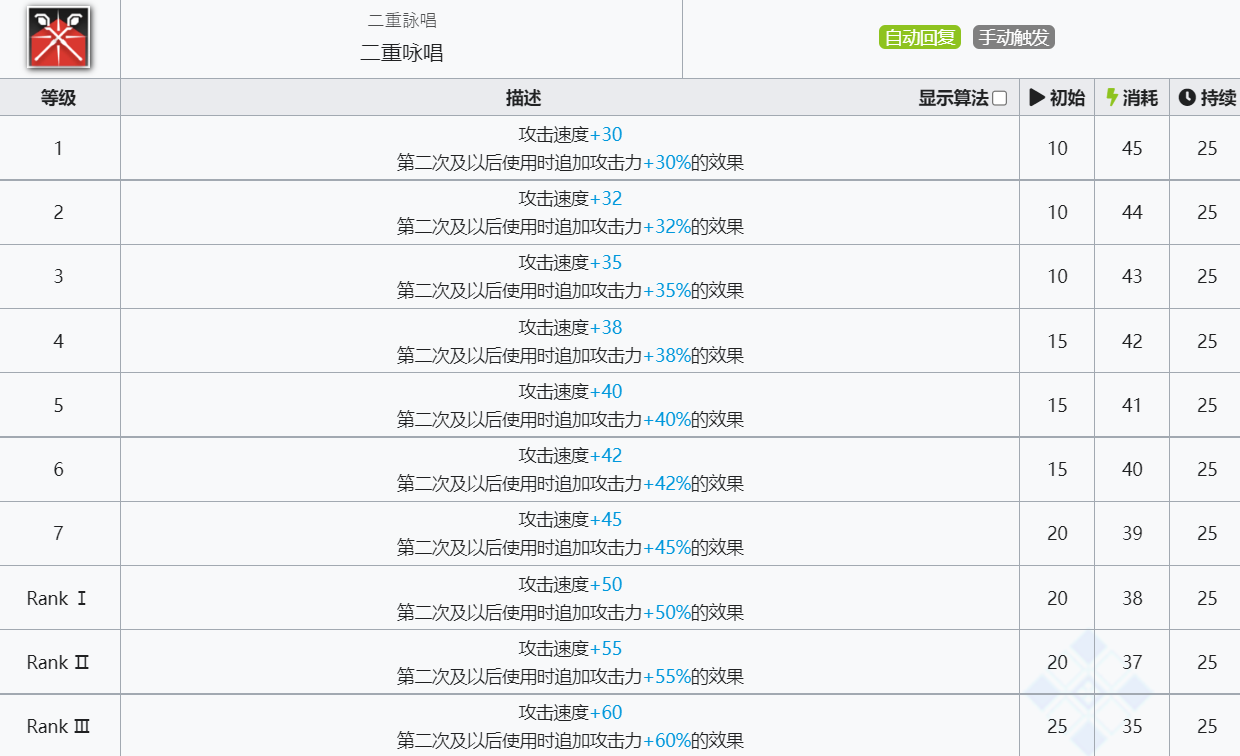Click the 攻击力+45% effect line
The image size is (1240, 756).
tap(570, 547)
